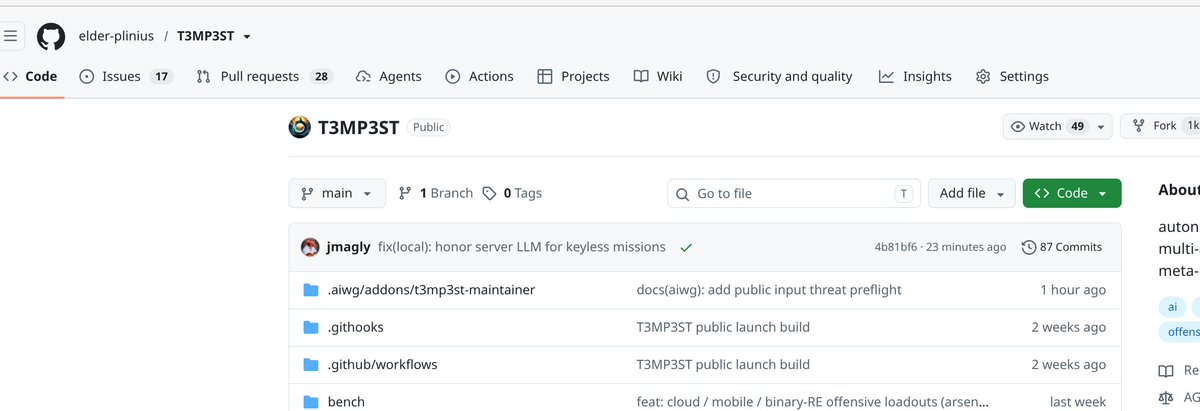Screen dimensions: 1200x411
Task: Click the Security shield icon
Action: click(713, 76)
